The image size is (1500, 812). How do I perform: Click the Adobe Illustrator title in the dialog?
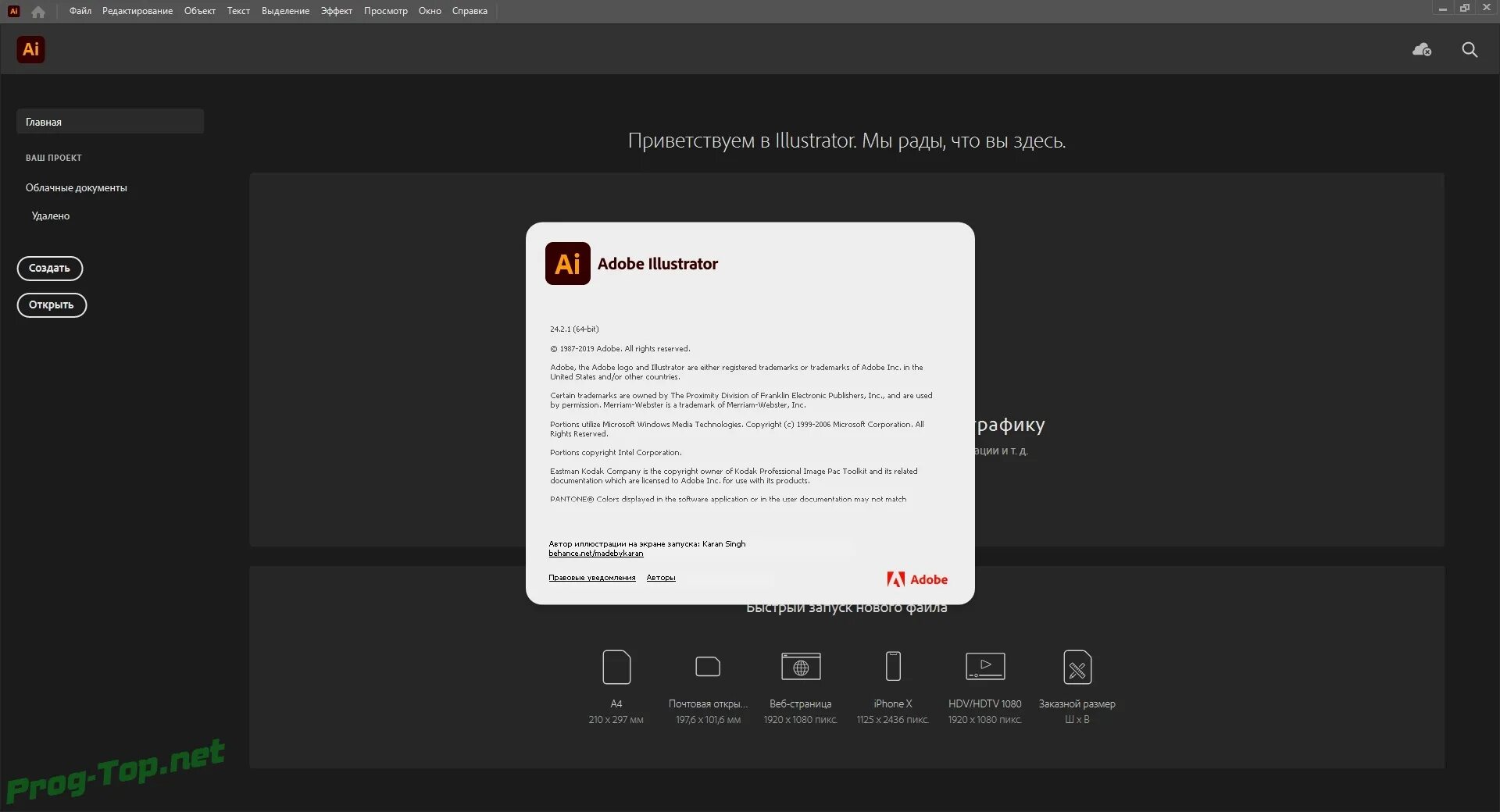click(658, 264)
